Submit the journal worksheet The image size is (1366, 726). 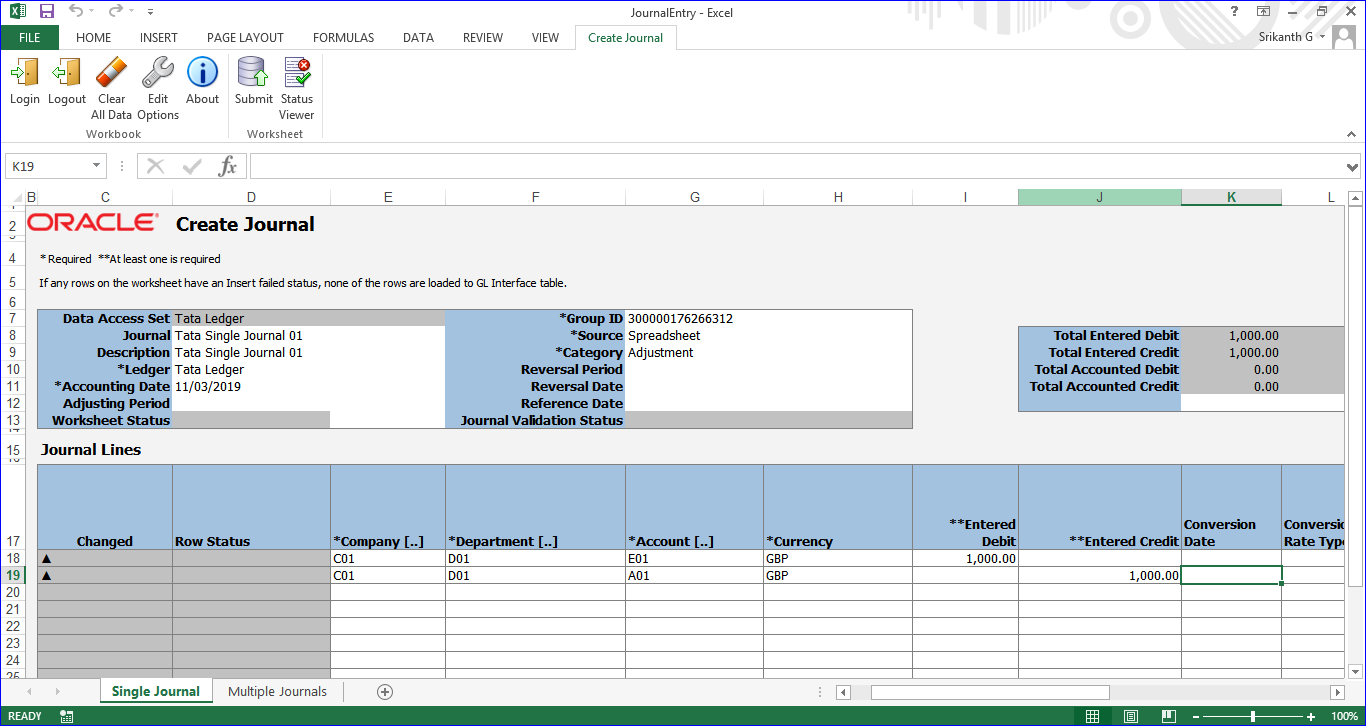coord(253,73)
